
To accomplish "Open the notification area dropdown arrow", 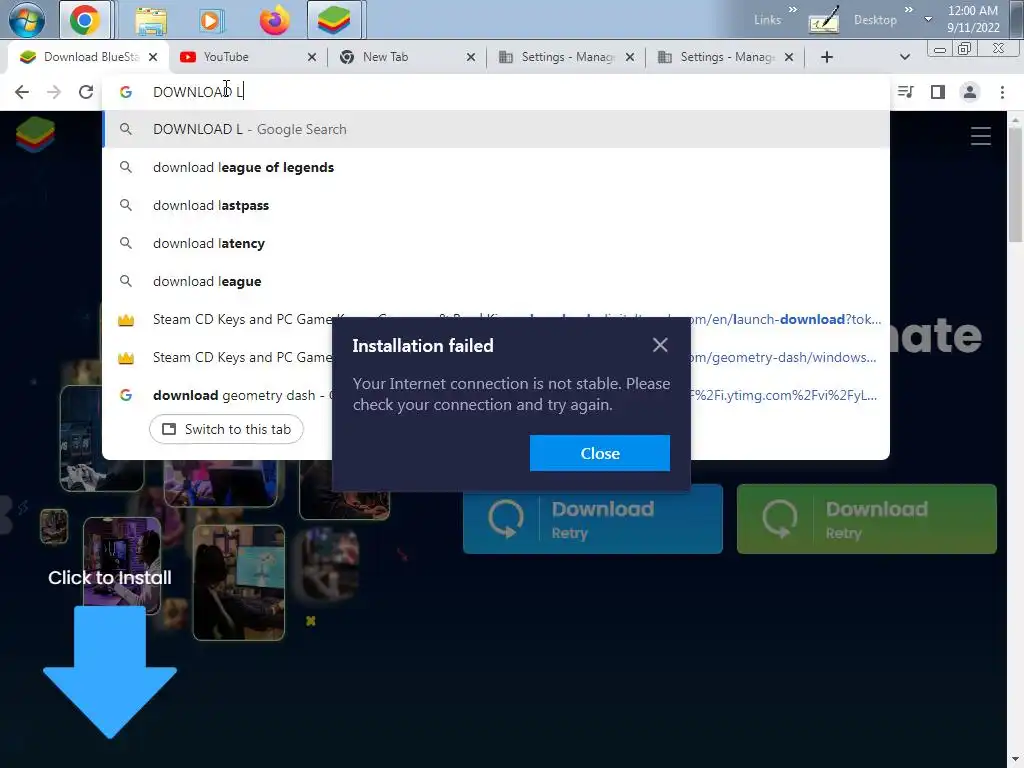I will tap(928, 20).
